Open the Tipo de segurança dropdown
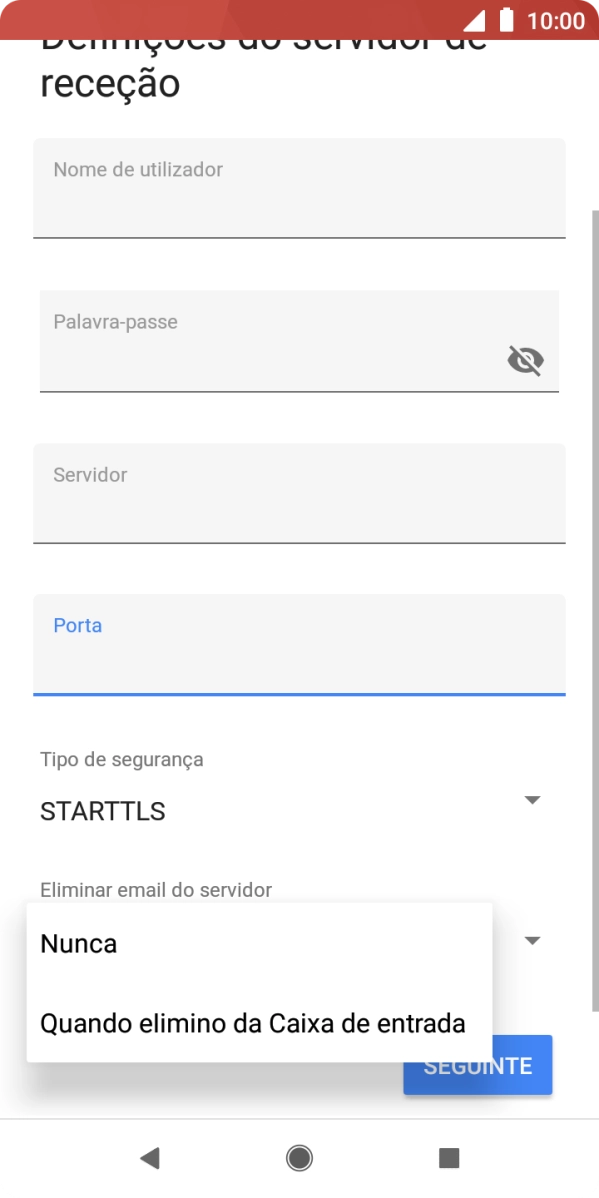599x1198 pixels. (x=300, y=800)
